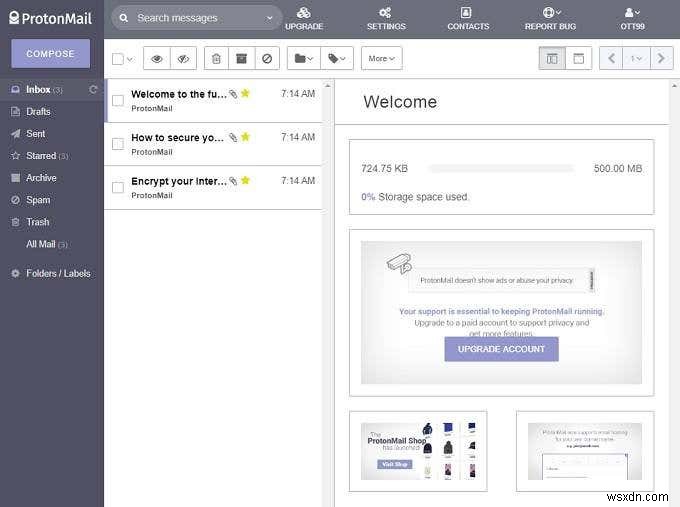This screenshot has width=680, height=507.
Task: Click the Spam ban sidebar icon
Action: pos(15,200)
